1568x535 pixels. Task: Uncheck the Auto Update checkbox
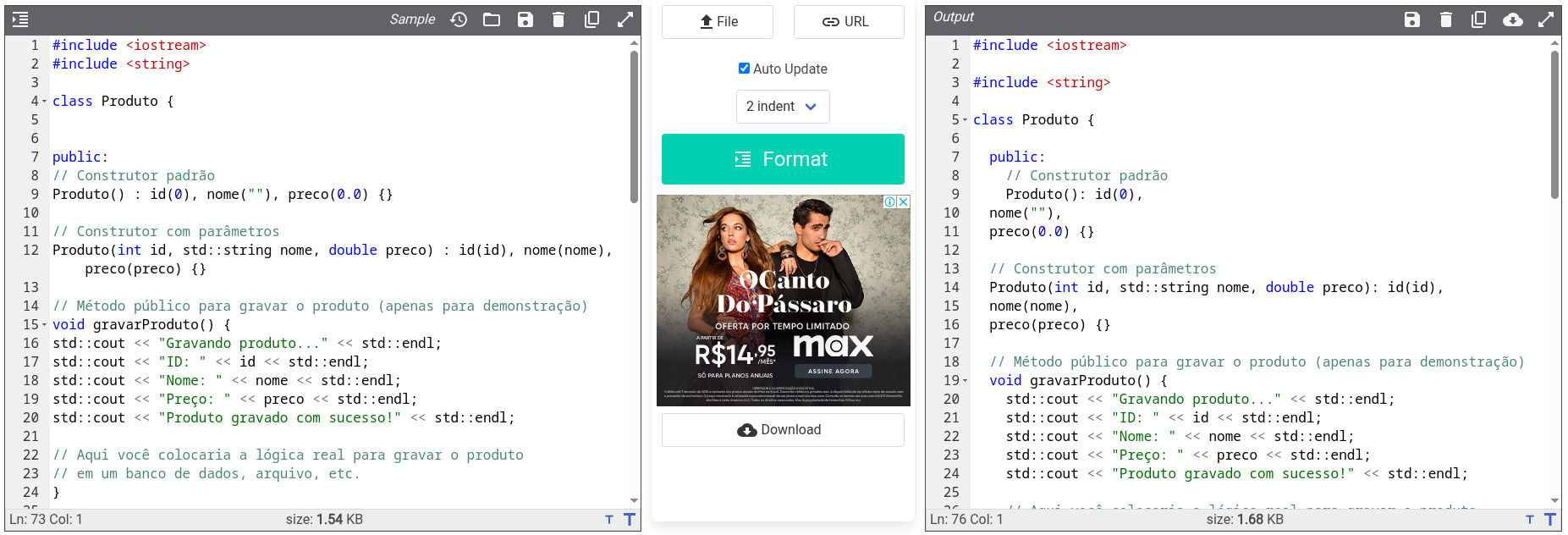(744, 69)
